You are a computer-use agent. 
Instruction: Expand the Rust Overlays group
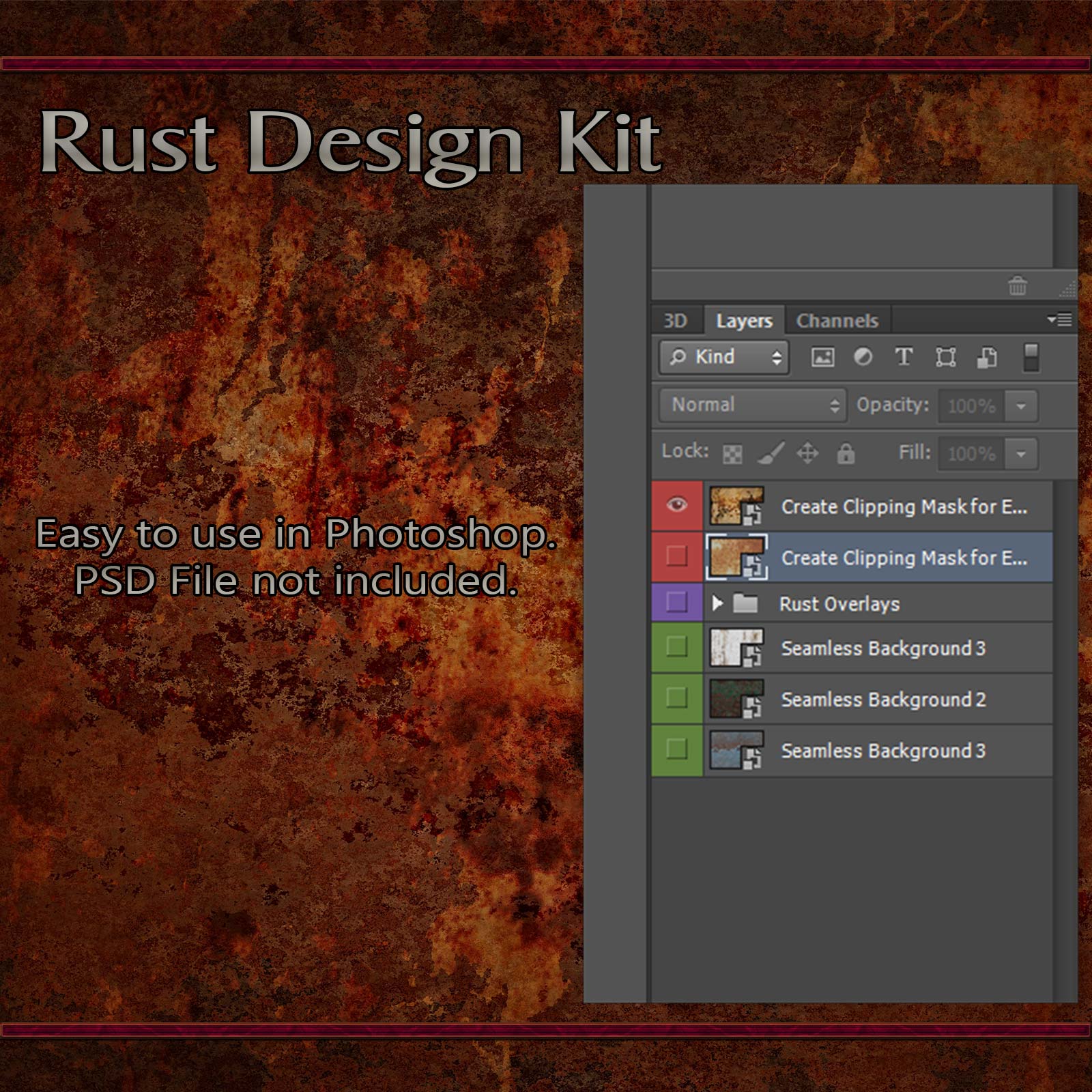coord(717,603)
